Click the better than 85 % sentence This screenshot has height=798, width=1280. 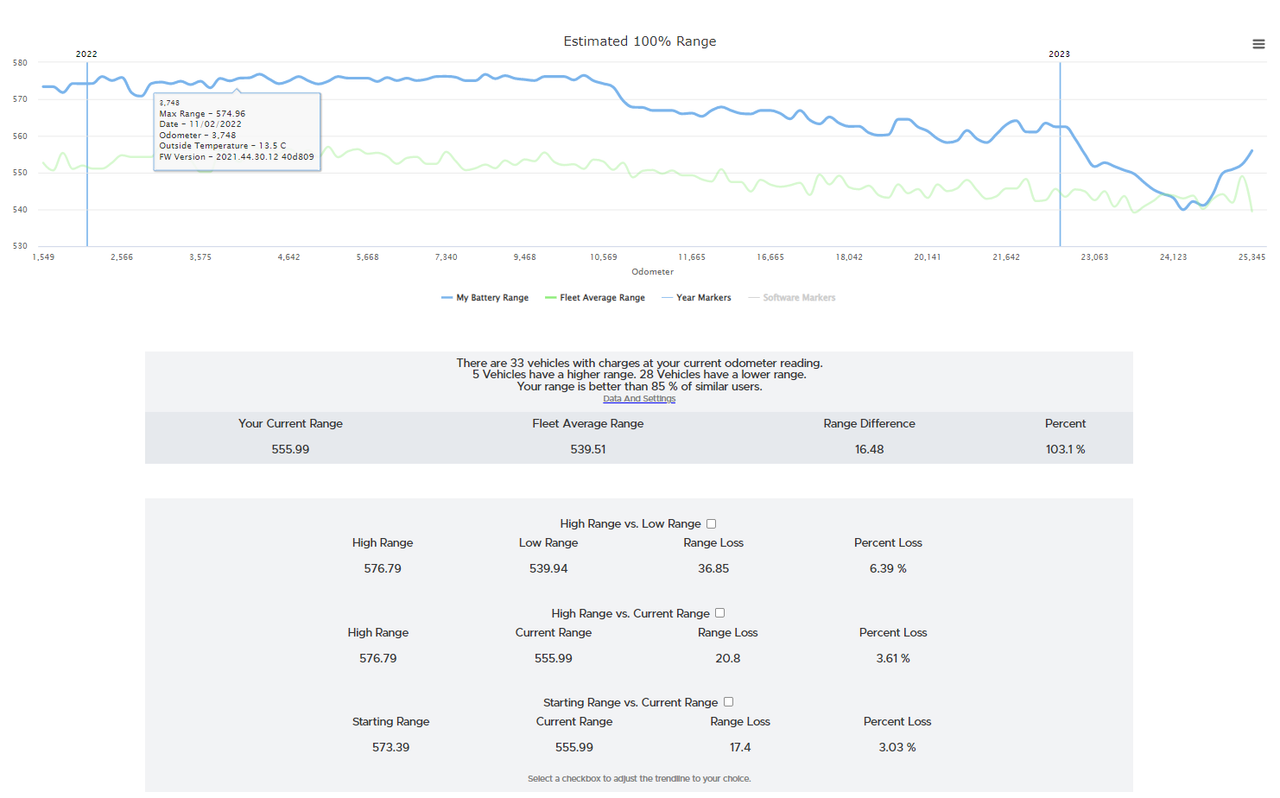tap(639, 387)
